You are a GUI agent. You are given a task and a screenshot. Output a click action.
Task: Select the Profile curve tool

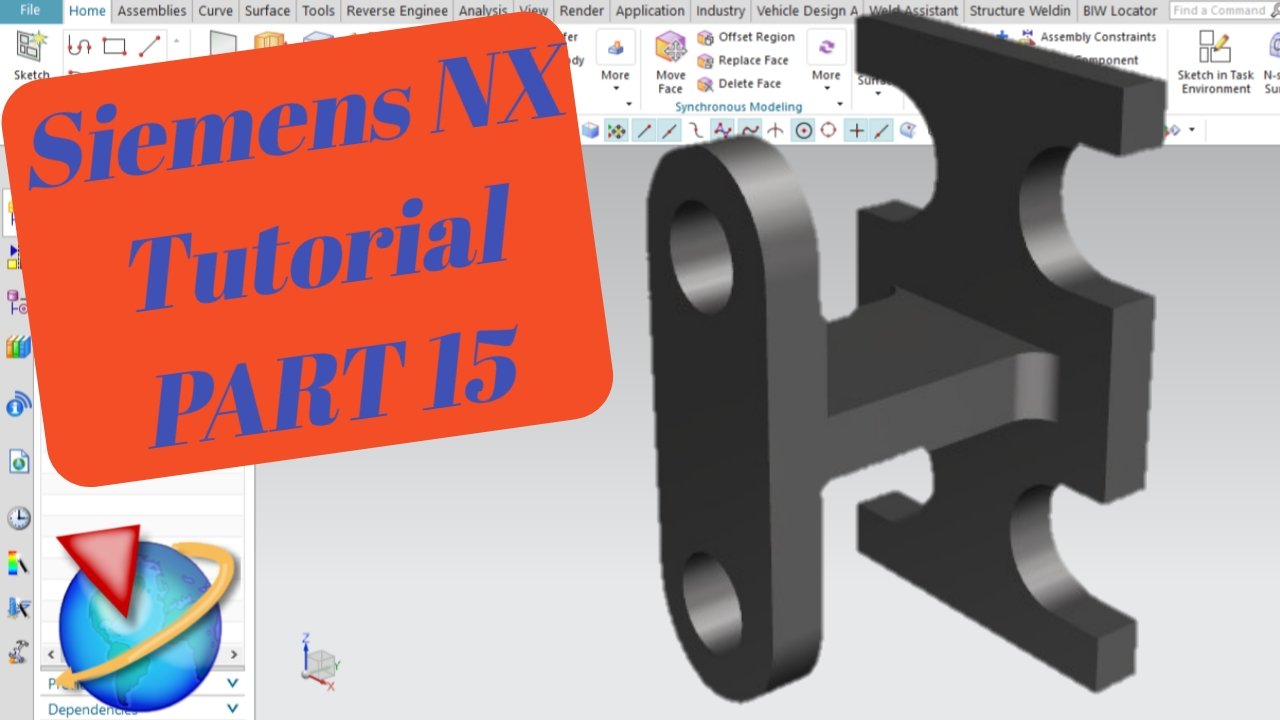pos(80,46)
